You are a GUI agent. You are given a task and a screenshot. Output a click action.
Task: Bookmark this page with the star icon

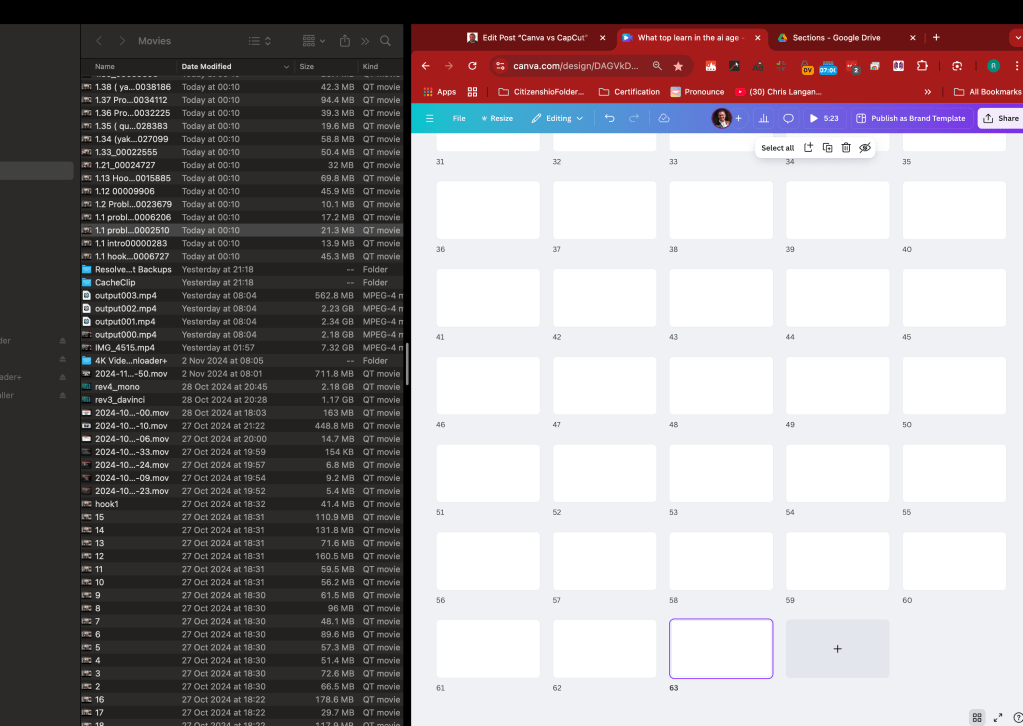point(678,66)
